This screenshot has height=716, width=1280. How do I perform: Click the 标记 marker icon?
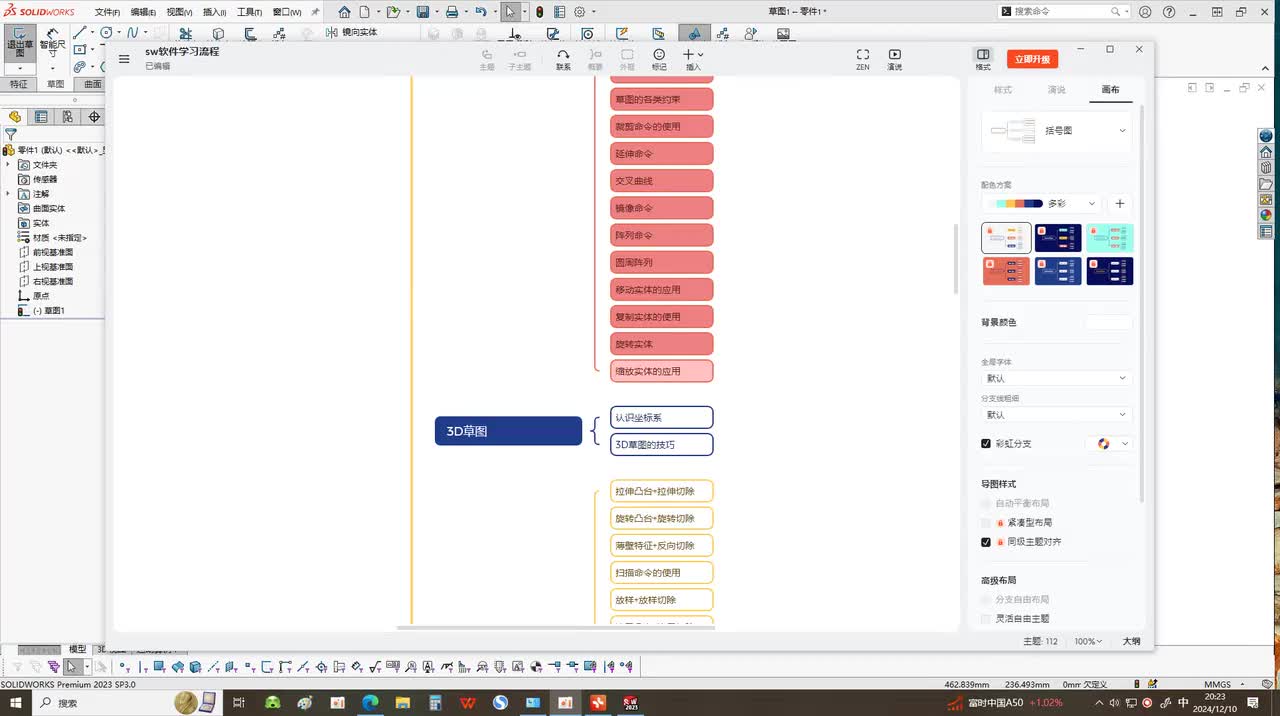659,59
